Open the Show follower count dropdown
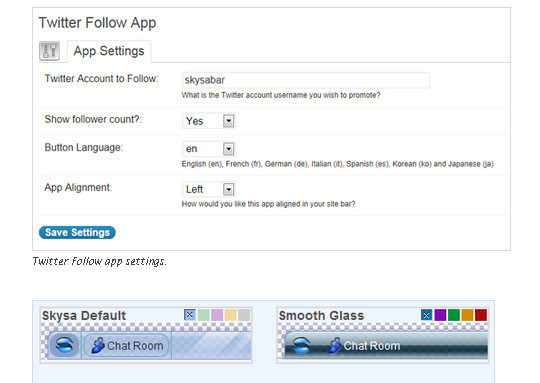 pos(208,121)
